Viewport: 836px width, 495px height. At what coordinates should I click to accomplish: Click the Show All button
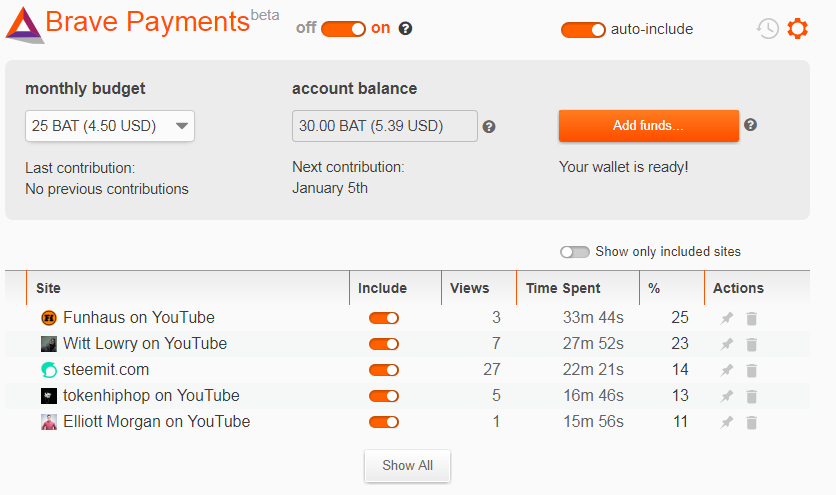tap(407, 466)
